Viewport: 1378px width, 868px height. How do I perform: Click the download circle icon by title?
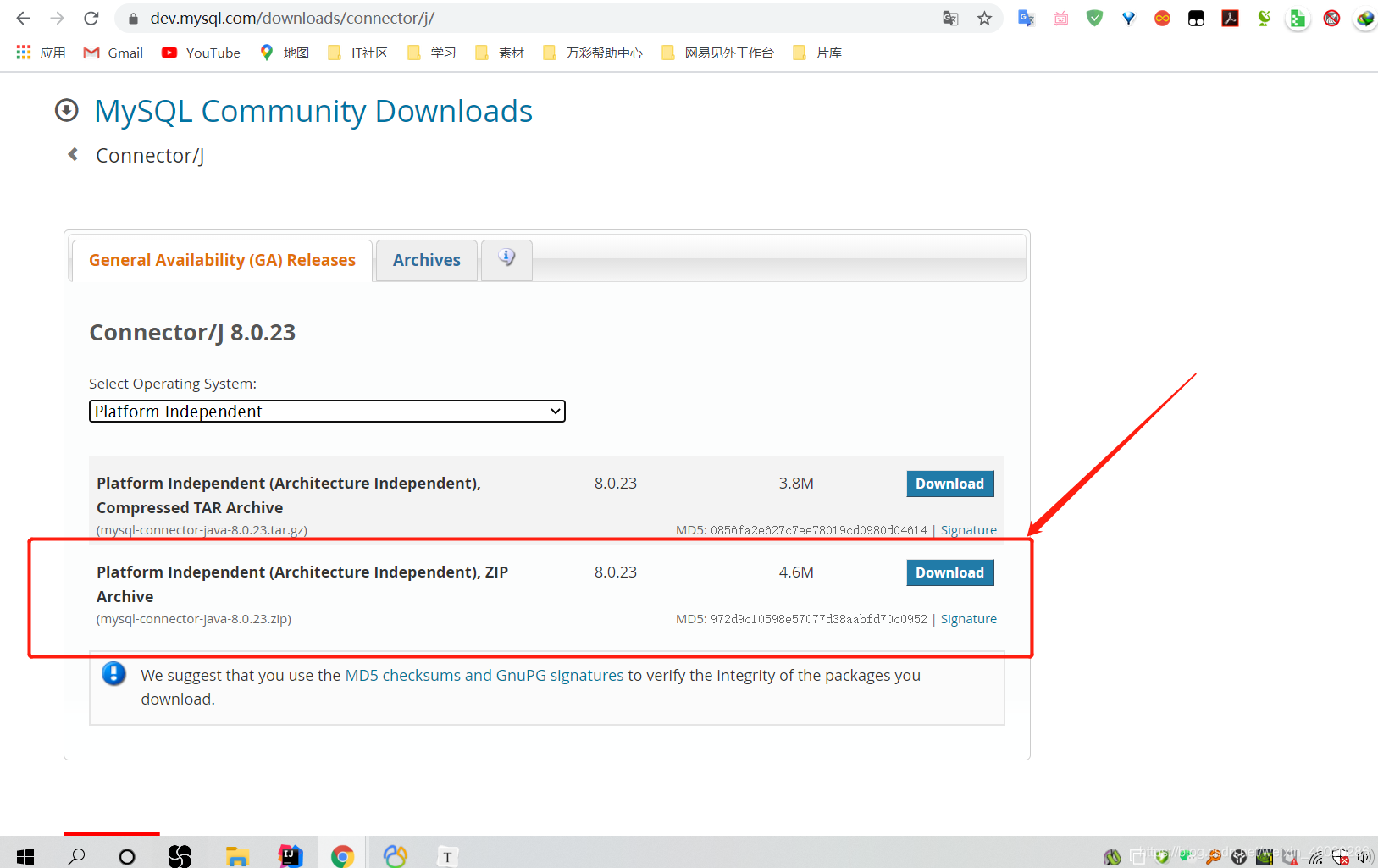pyautogui.click(x=67, y=110)
